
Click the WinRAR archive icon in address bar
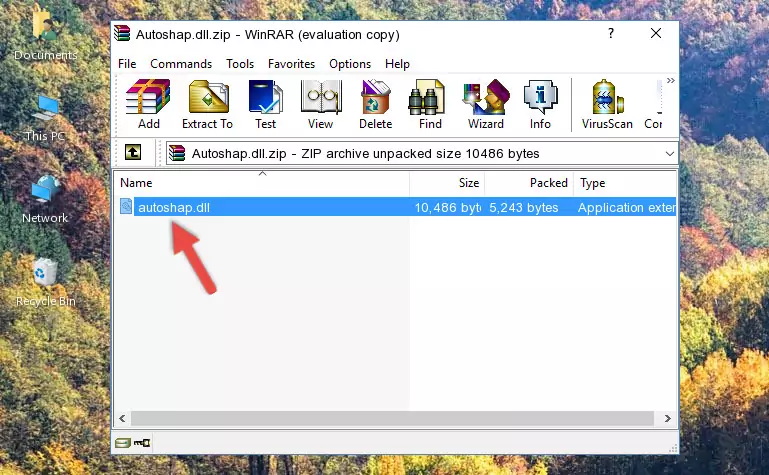pos(177,153)
